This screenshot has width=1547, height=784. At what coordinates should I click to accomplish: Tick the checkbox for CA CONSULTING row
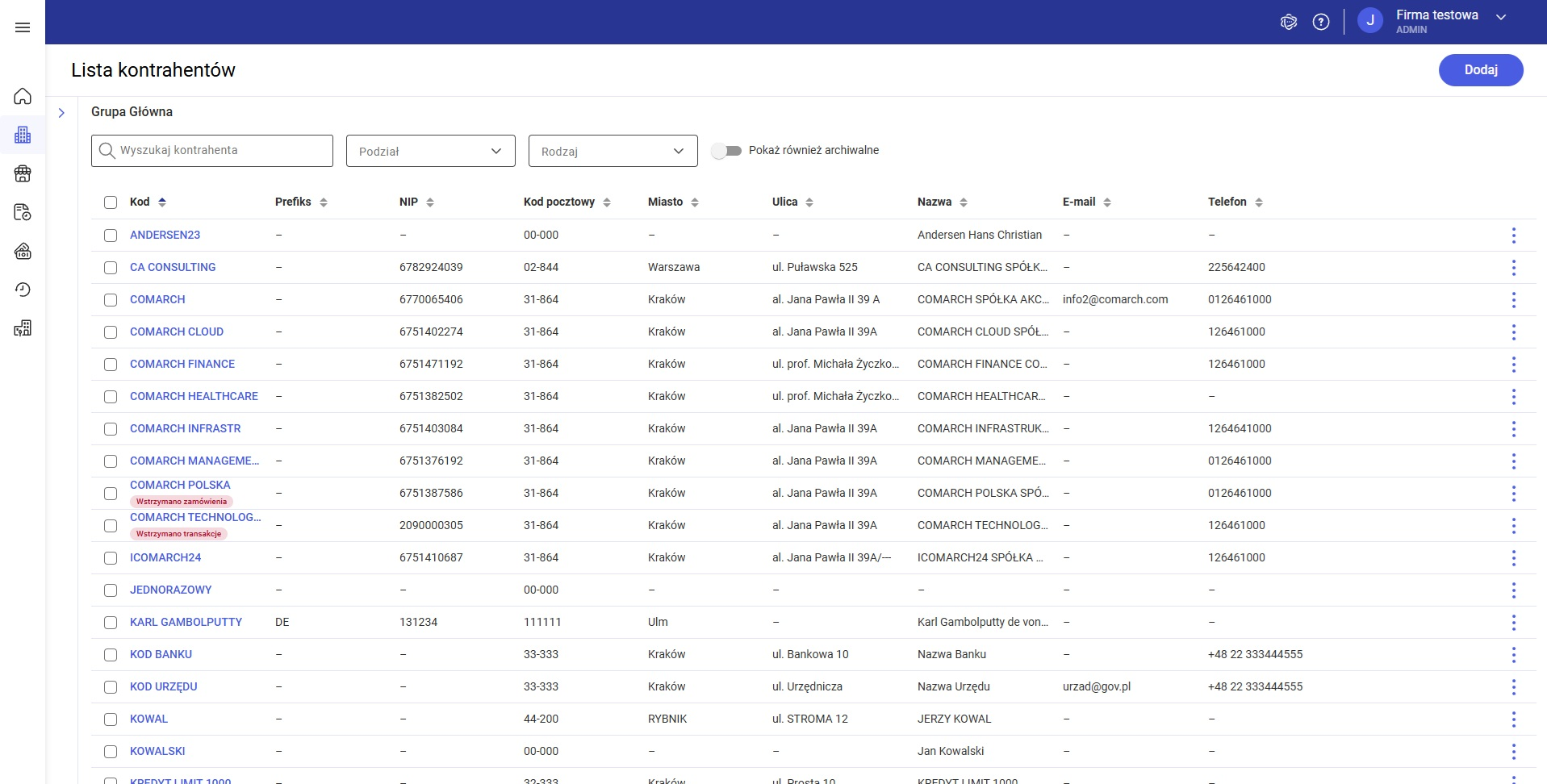[111, 268]
